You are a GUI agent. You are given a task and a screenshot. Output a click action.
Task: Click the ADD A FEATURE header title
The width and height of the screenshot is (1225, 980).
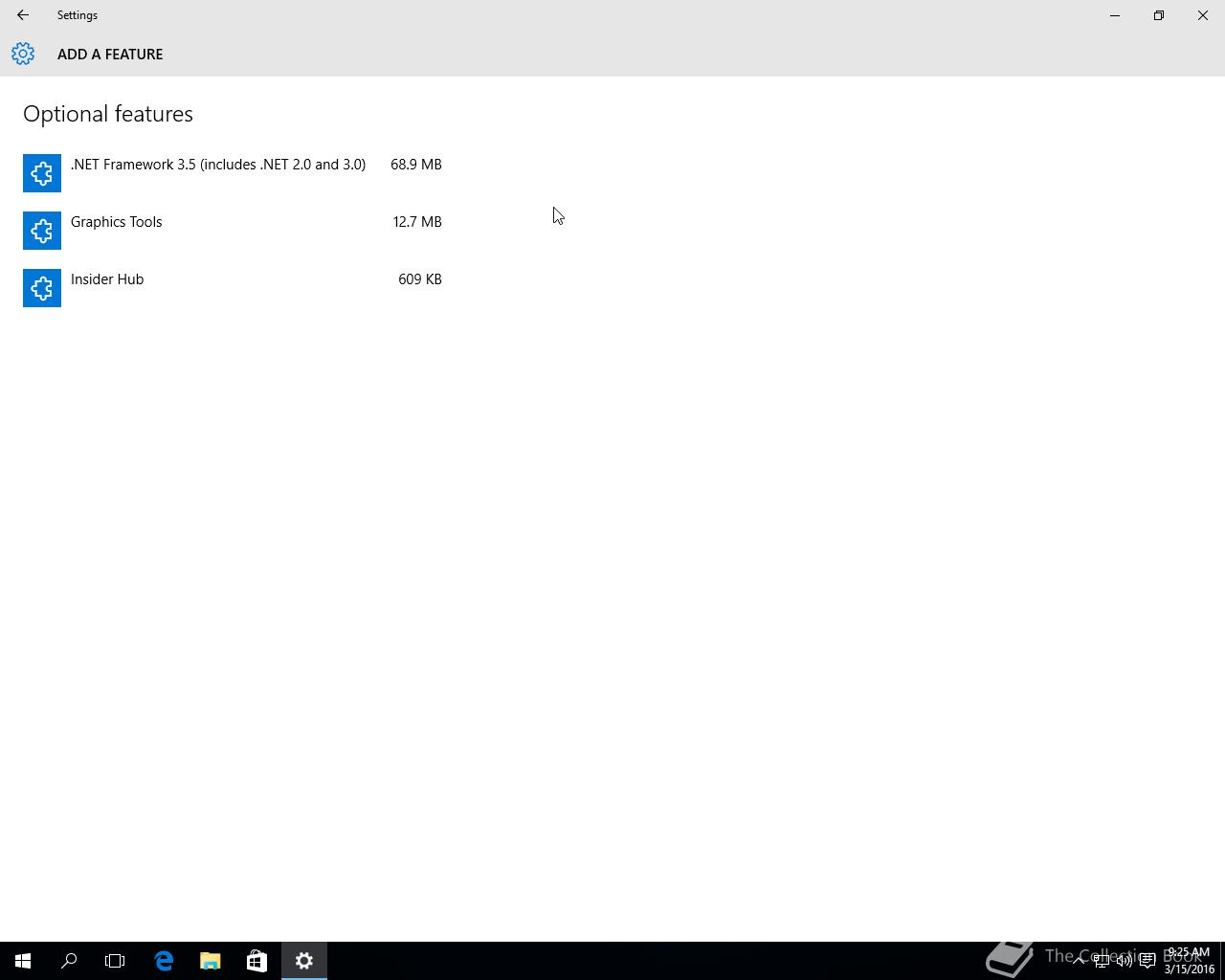(110, 55)
